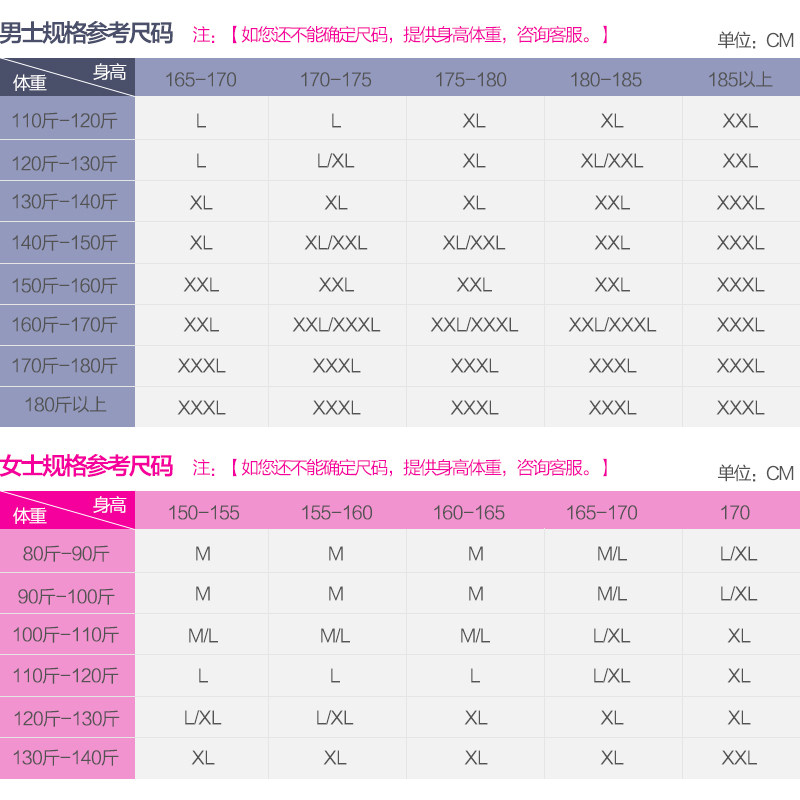Select the 170-175 height column header
The image size is (800, 800).
(336, 80)
